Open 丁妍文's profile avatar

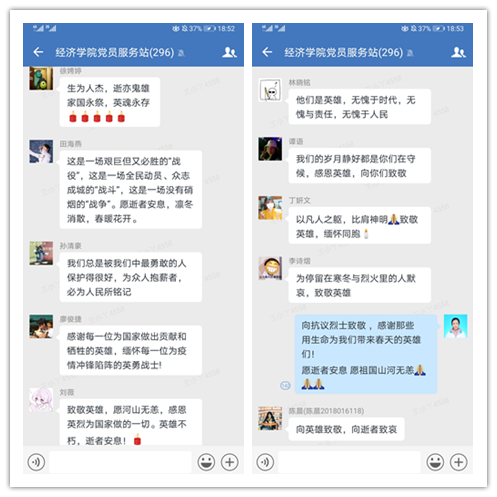[270, 208]
